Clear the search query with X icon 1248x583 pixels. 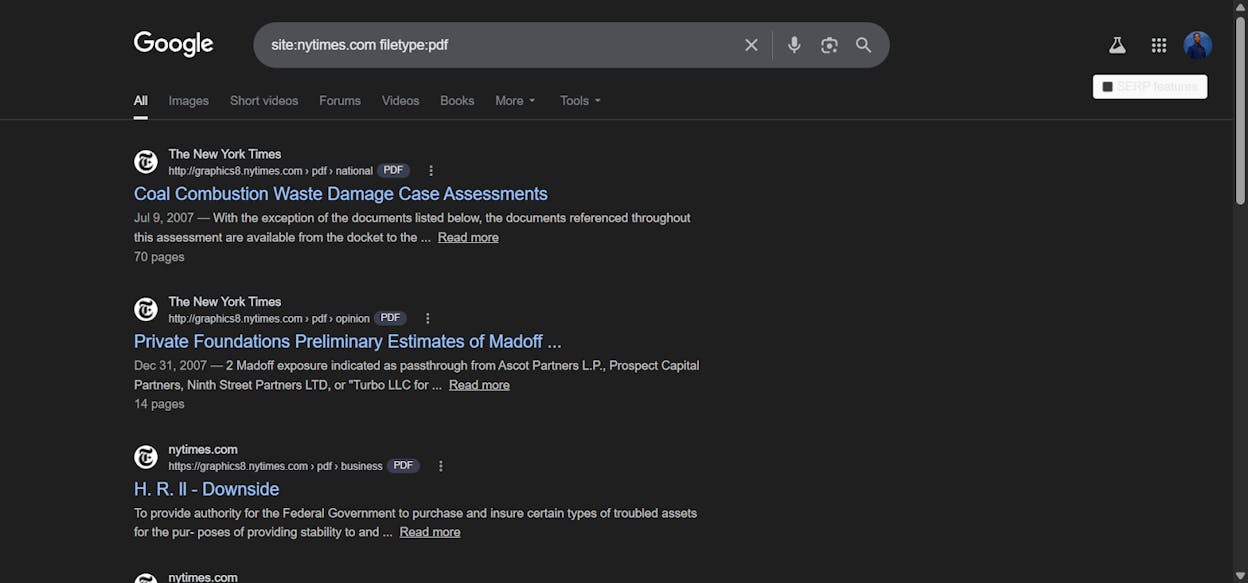pos(751,45)
